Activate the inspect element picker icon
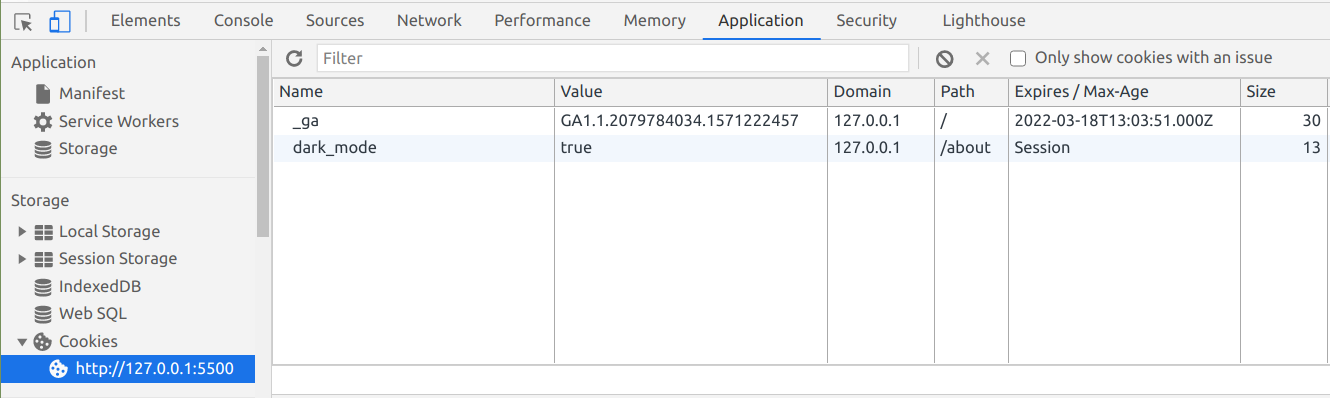This screenshot has height=398, width=1330. pos(23,20)
